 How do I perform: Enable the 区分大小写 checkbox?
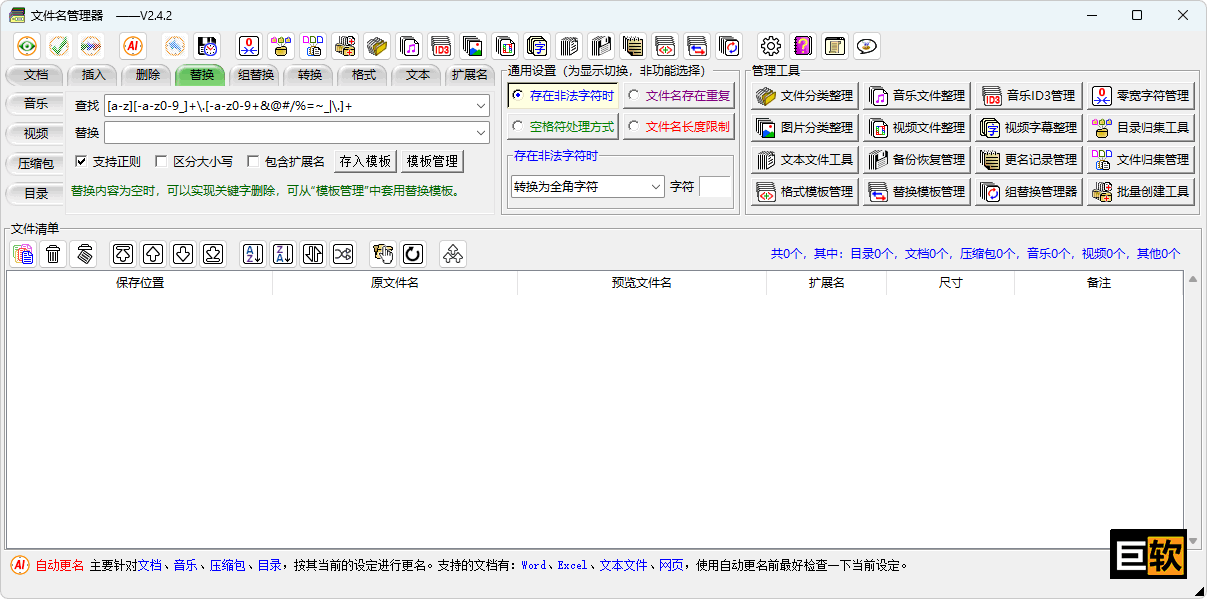tap(162, 161)
